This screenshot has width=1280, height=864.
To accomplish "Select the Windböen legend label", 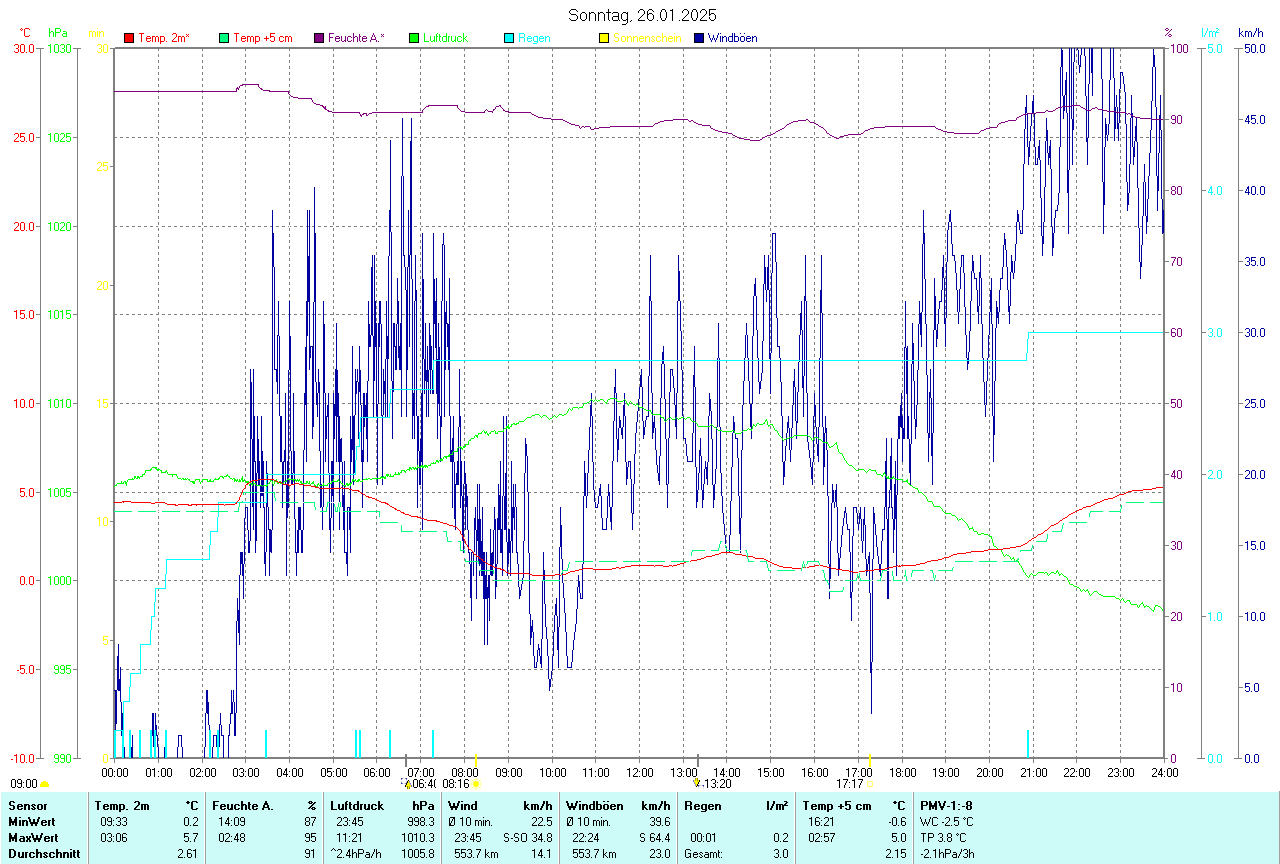I will click(732, 38).
